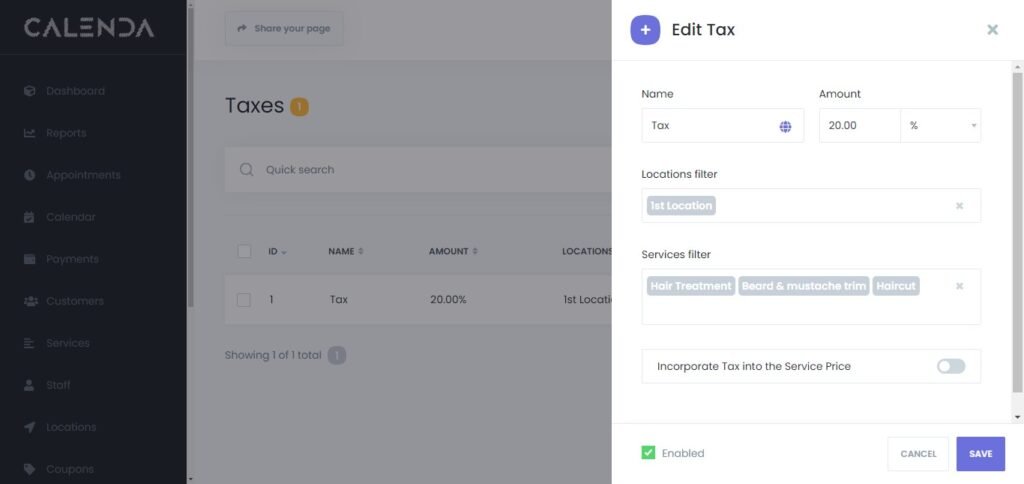Click the Cancel button
The image size is (1024, 484).
(917, 454)
